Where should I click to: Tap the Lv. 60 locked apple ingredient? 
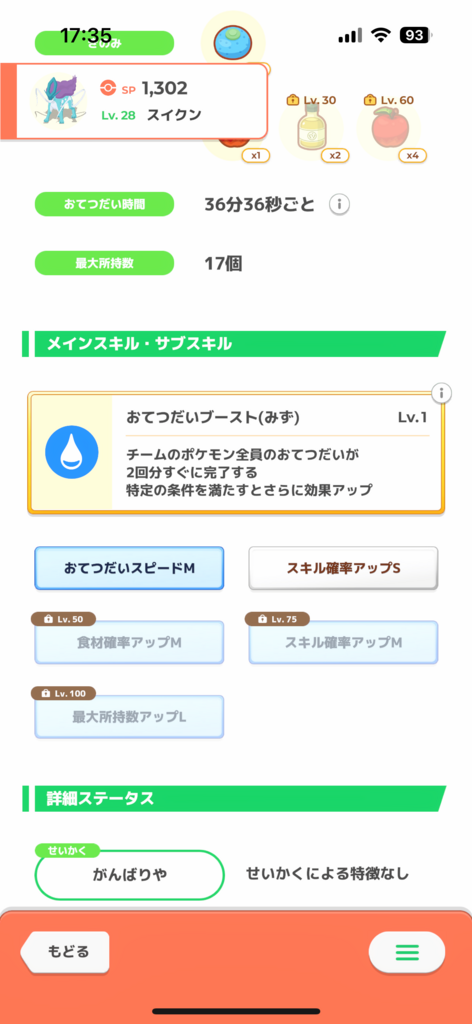pyautogui.click(x=388, y=129)
